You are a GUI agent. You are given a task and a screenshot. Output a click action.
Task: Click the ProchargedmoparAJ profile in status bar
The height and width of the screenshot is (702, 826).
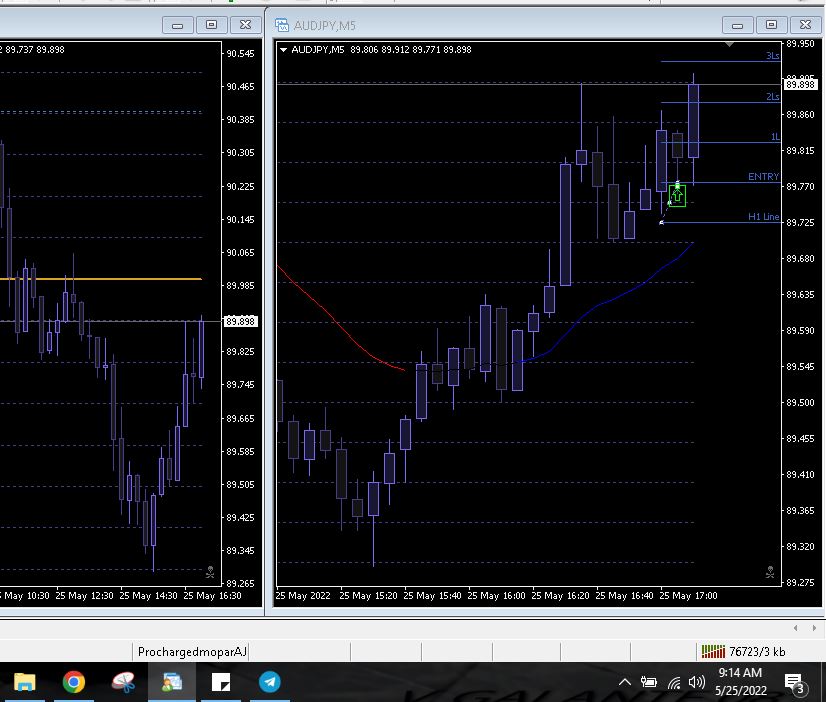tap(191, 652)
